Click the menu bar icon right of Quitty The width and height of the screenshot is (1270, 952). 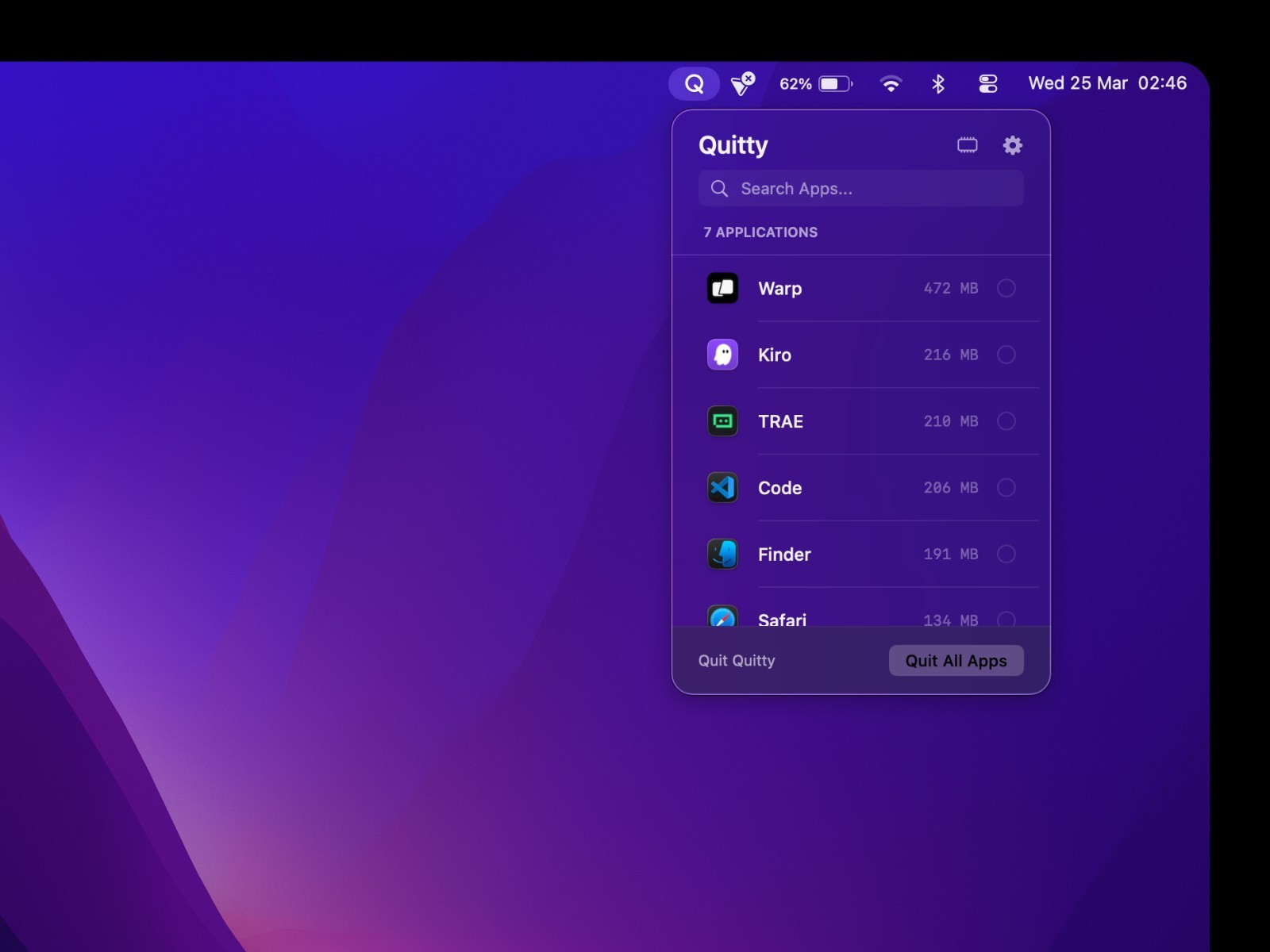[x=743, y=83]
